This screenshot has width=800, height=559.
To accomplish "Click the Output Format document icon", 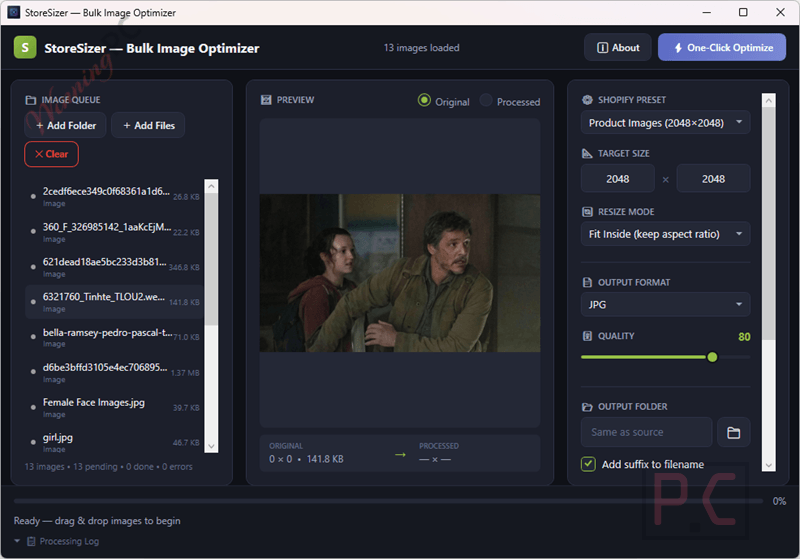I will [x=587, y=283].
